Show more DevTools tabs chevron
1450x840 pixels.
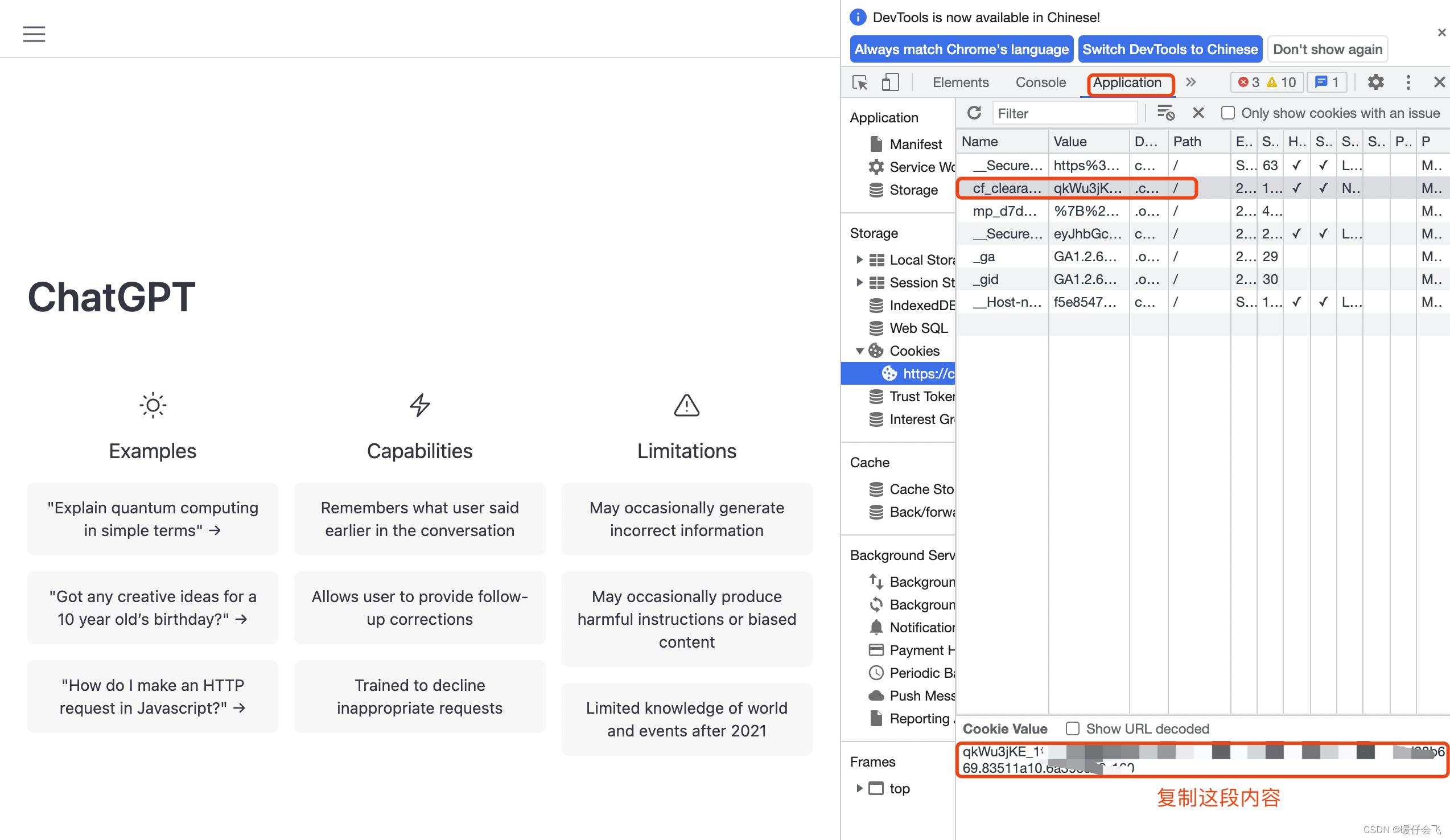coord(1191,83)
